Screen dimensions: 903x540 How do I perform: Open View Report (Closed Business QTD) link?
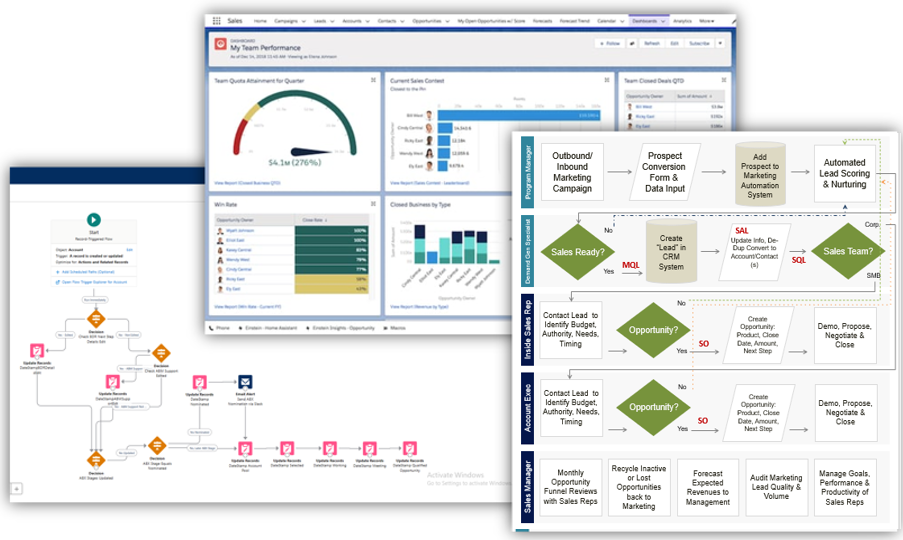247,182
